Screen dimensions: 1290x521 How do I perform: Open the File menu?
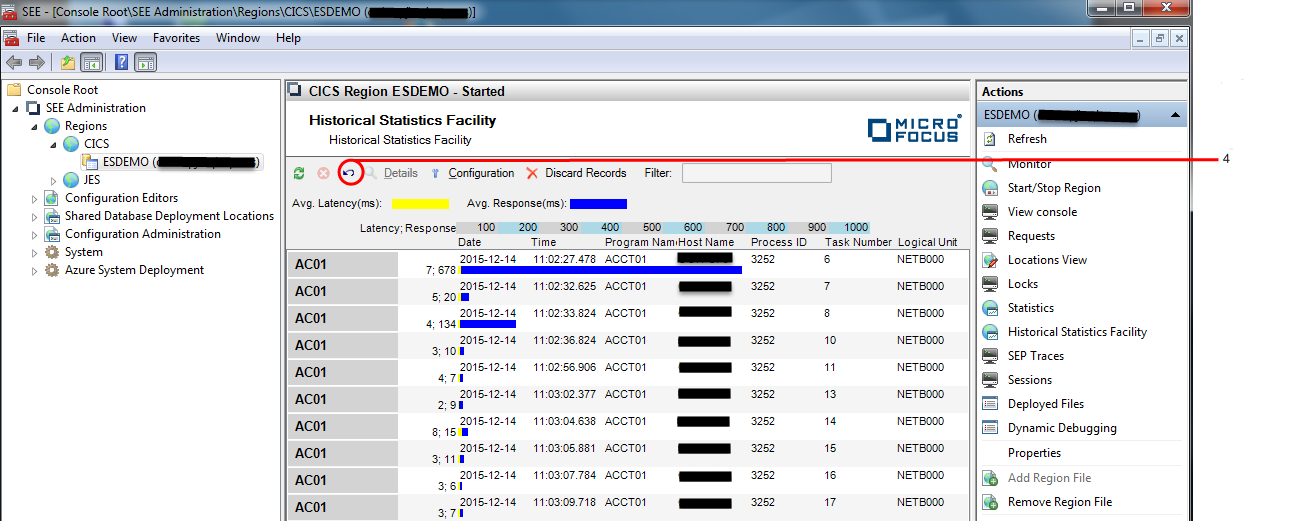pyautogui.click(x=36, y=38)
